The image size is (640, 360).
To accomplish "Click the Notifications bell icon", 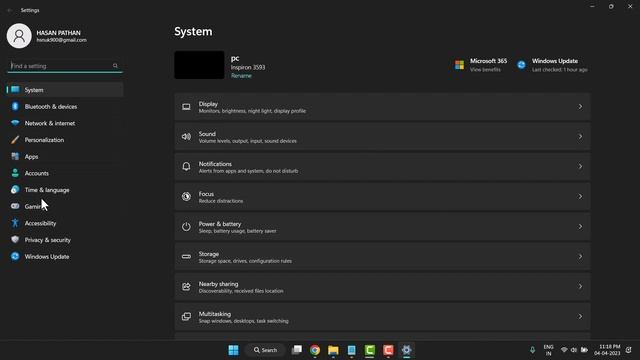I will click(186, 167).
